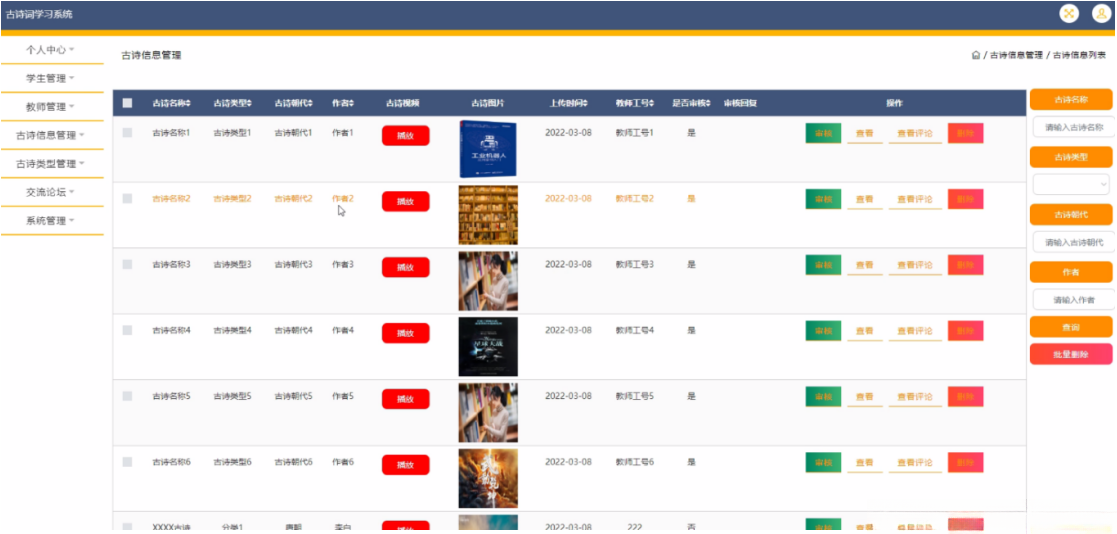
Task: Sort by 古诗名称 column arrows
Action: [190, 103]
